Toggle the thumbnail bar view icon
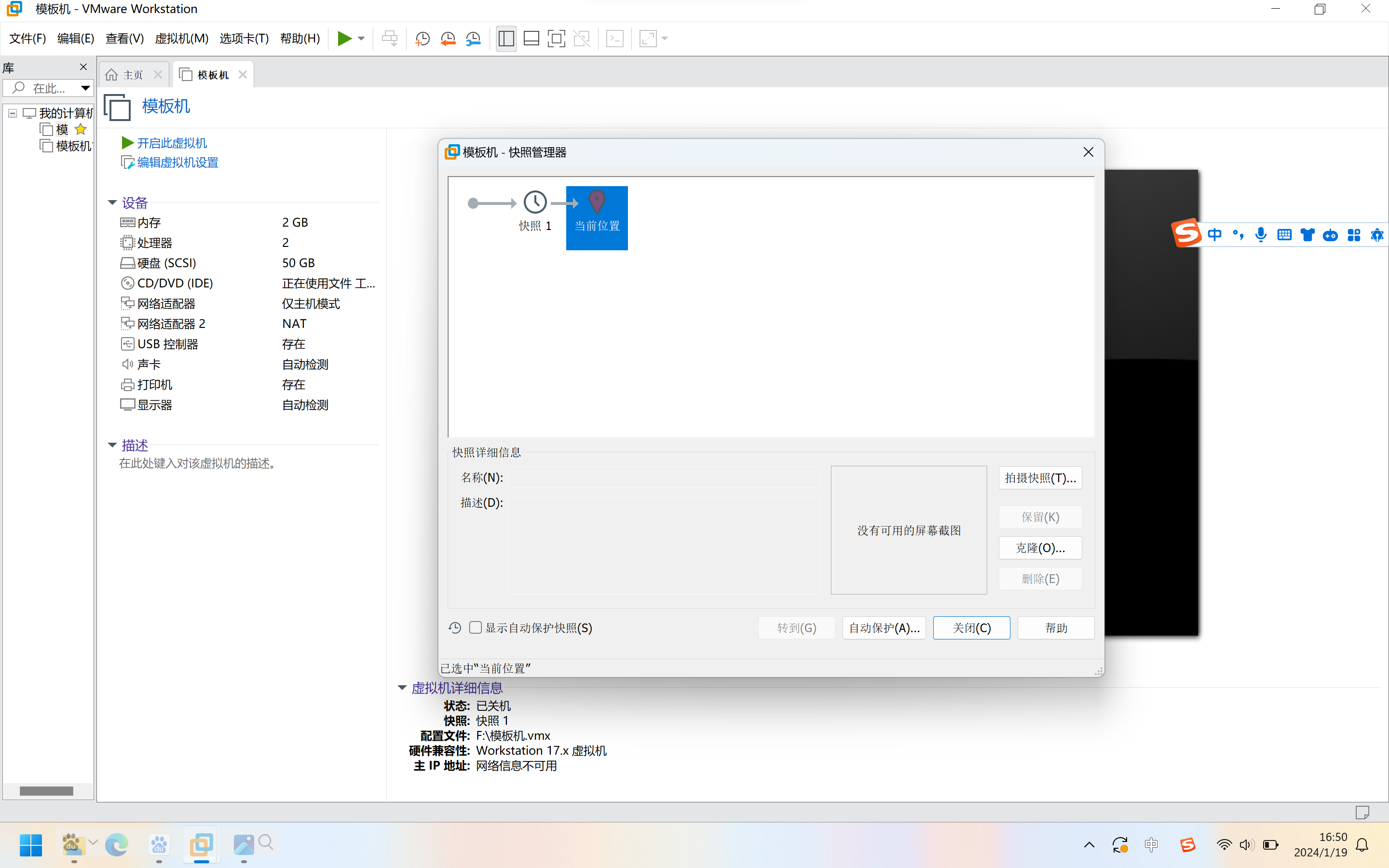This screenshot has width=1389, height=868. (x=531, y=39)
